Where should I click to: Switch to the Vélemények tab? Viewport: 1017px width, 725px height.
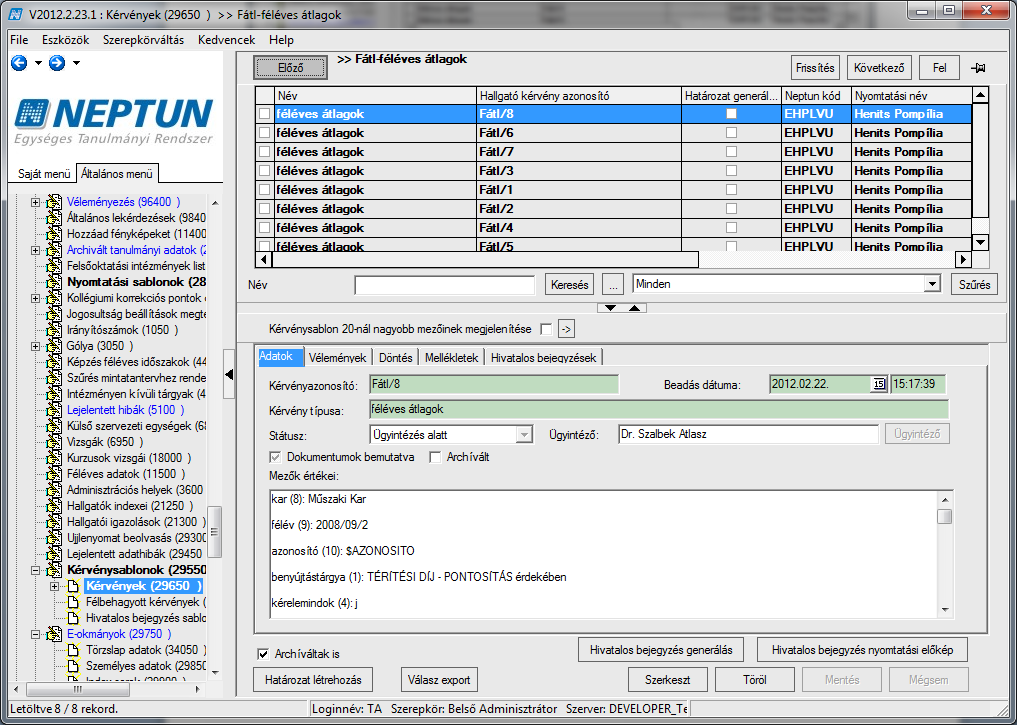coord(337,357)
